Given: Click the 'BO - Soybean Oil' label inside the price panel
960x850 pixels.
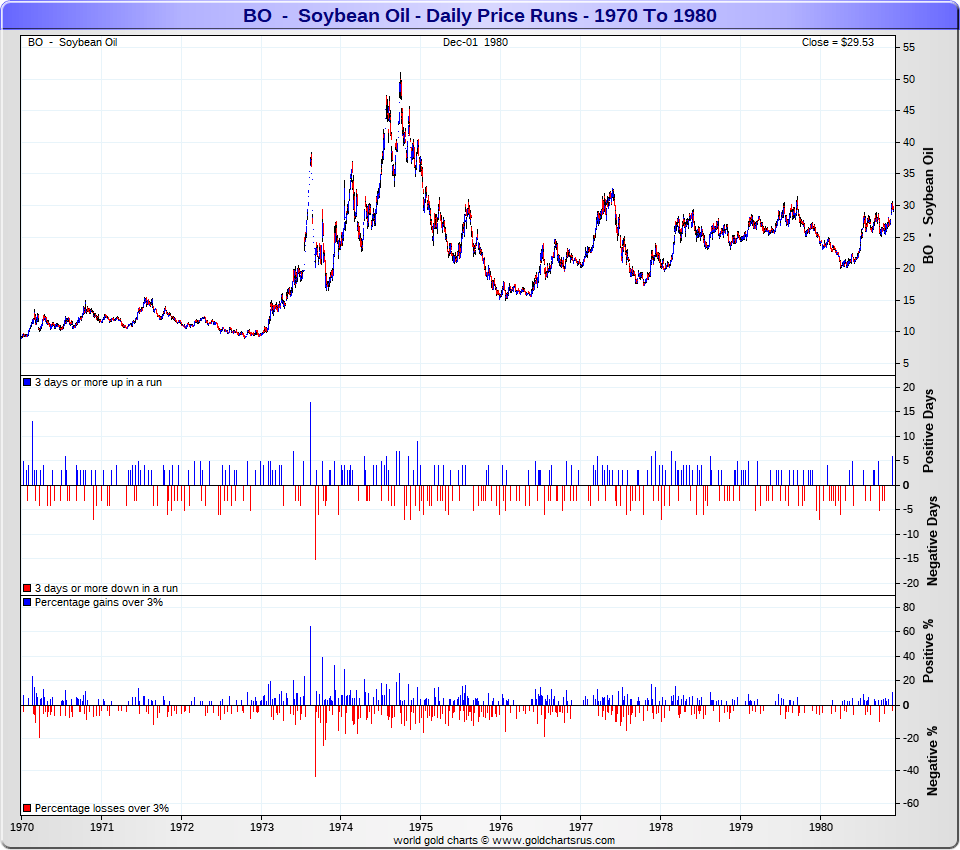Looking at the screenshot, I should (x=72, y=42).
